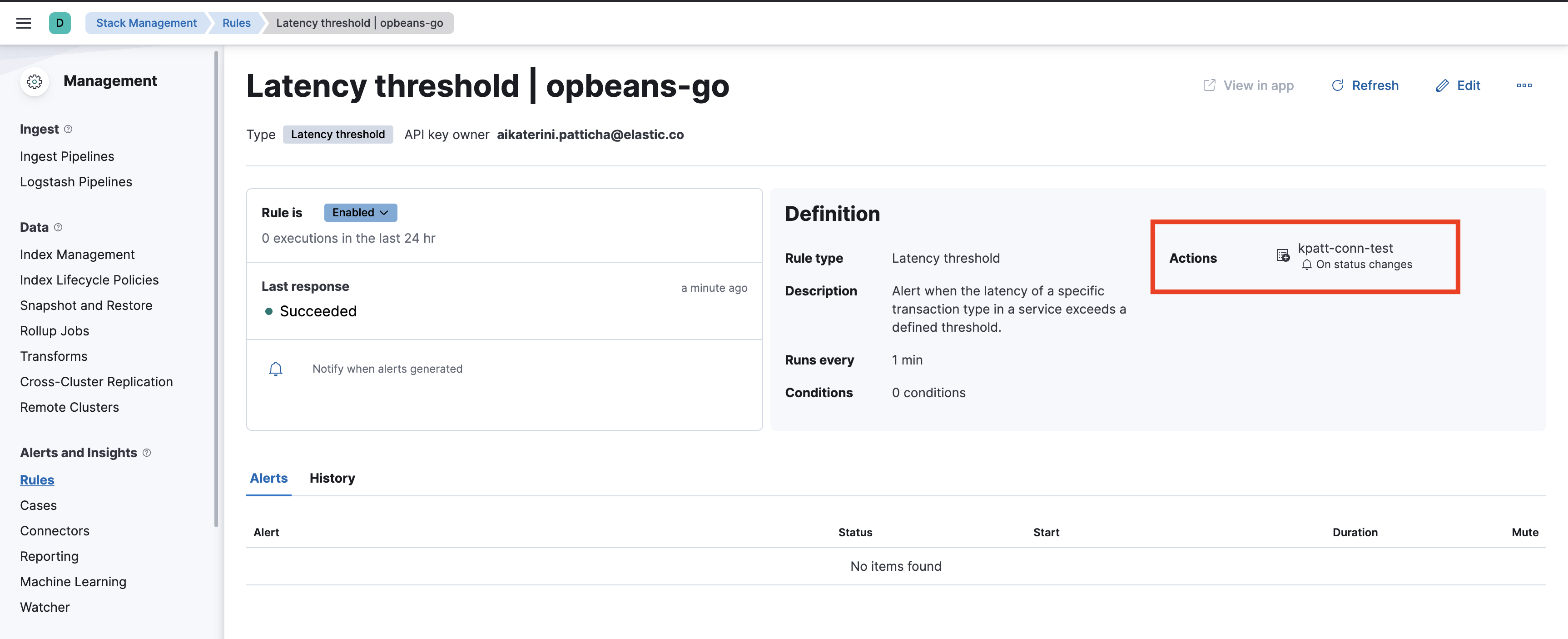Open Transforms in sidebar
Image resolution: width=1568 pixels, height=639 pixels.
(x=54, y=356)
